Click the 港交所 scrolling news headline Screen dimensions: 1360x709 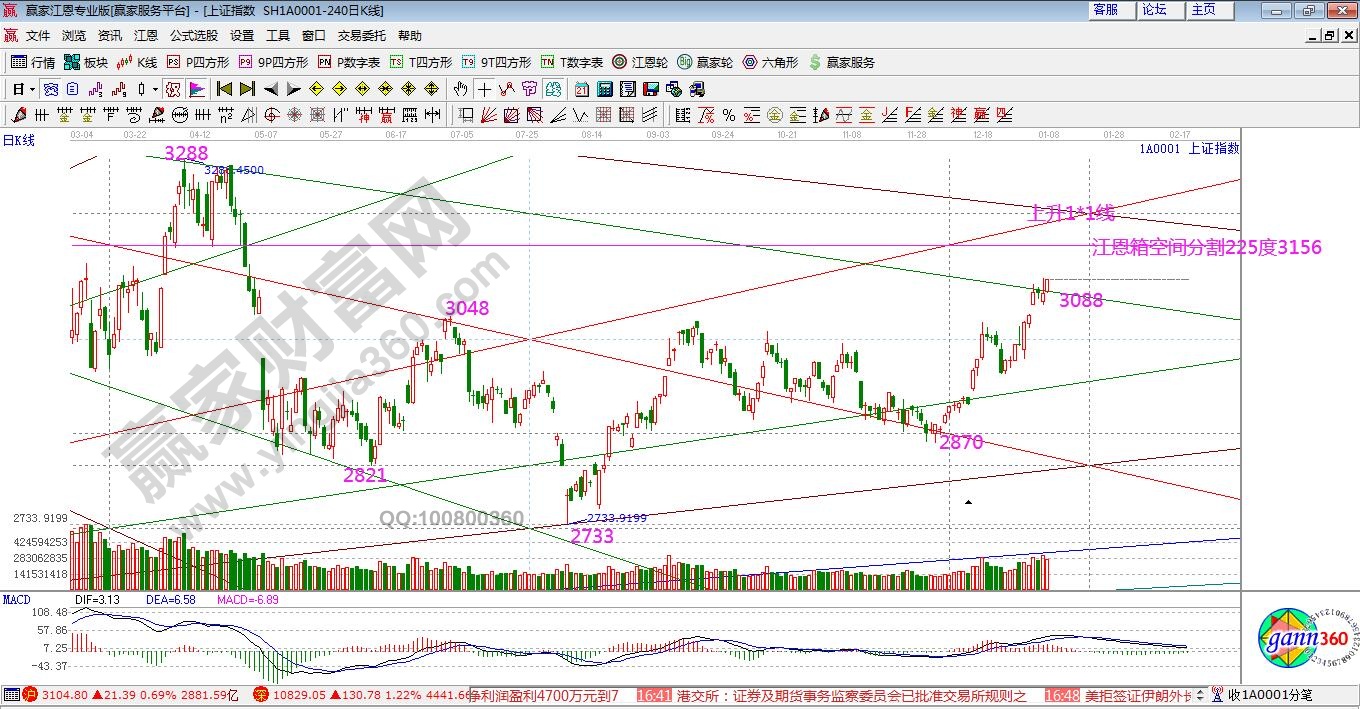[850, 695]
